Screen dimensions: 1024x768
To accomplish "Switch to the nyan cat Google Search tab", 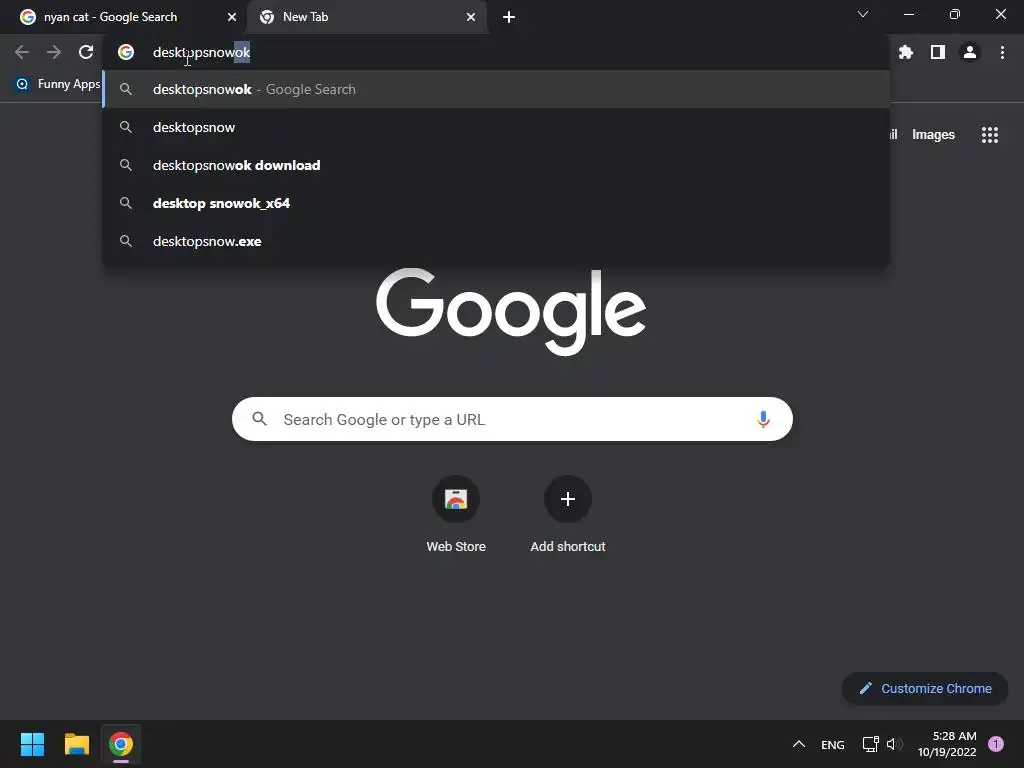I will point(124,17).
